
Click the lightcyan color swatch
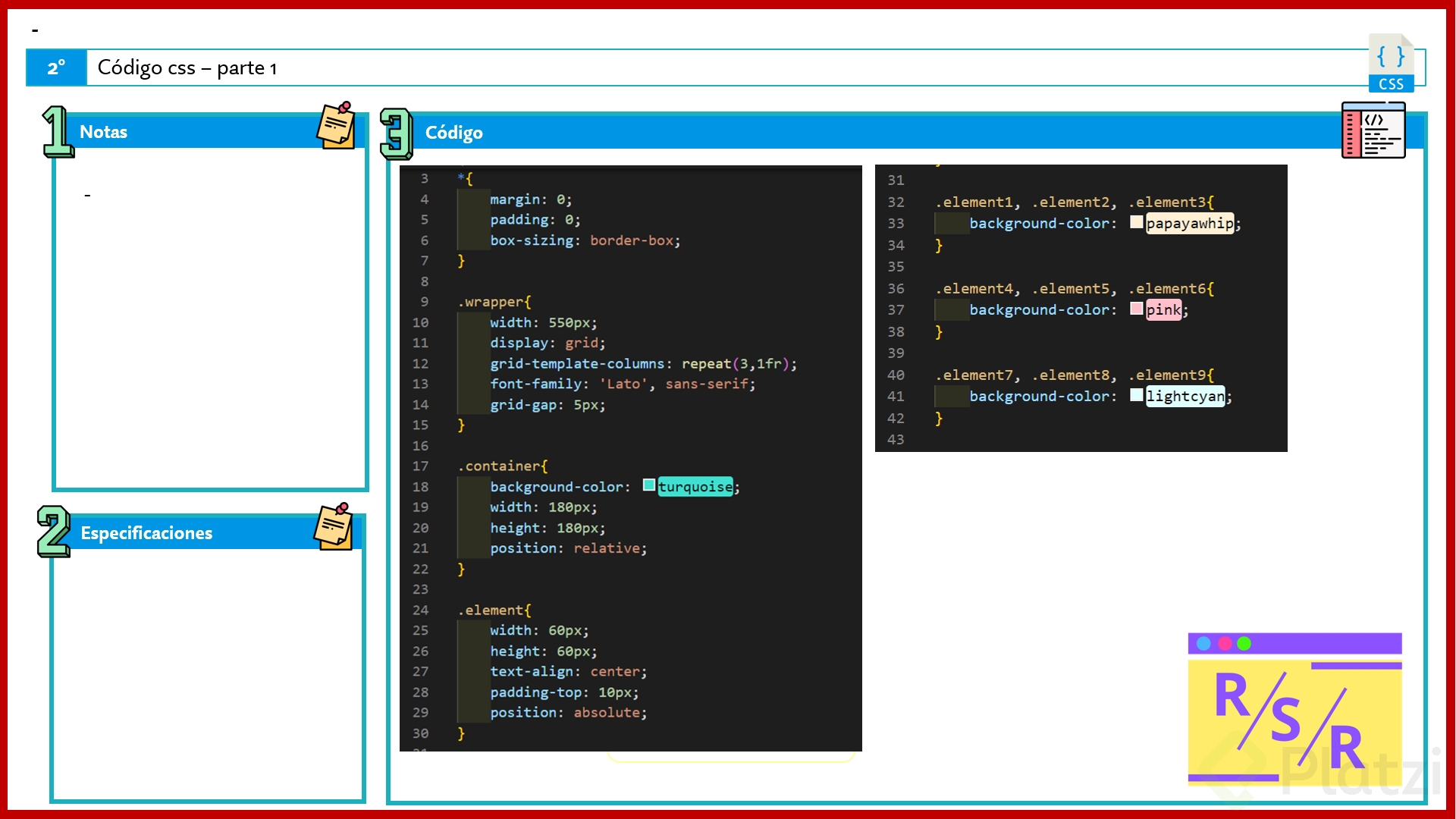tap(1136, 395)
